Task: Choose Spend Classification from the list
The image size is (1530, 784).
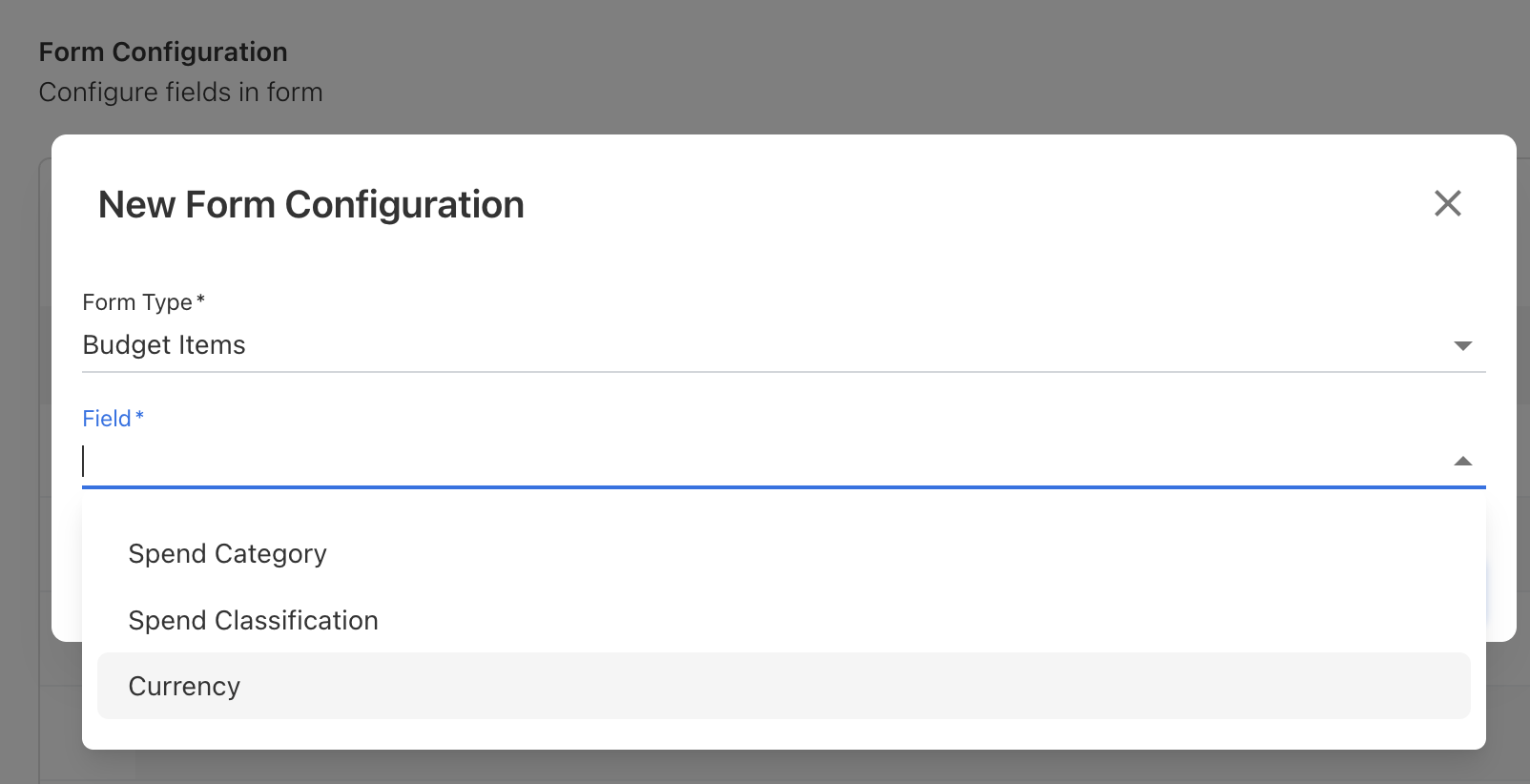Action: (254, 621)
